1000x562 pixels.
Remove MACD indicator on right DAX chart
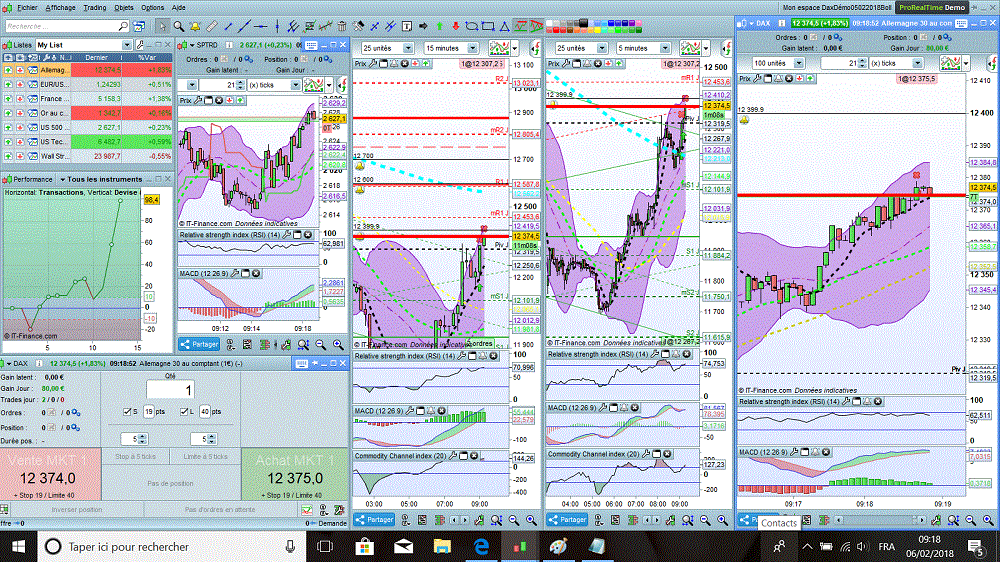point(826,452)
